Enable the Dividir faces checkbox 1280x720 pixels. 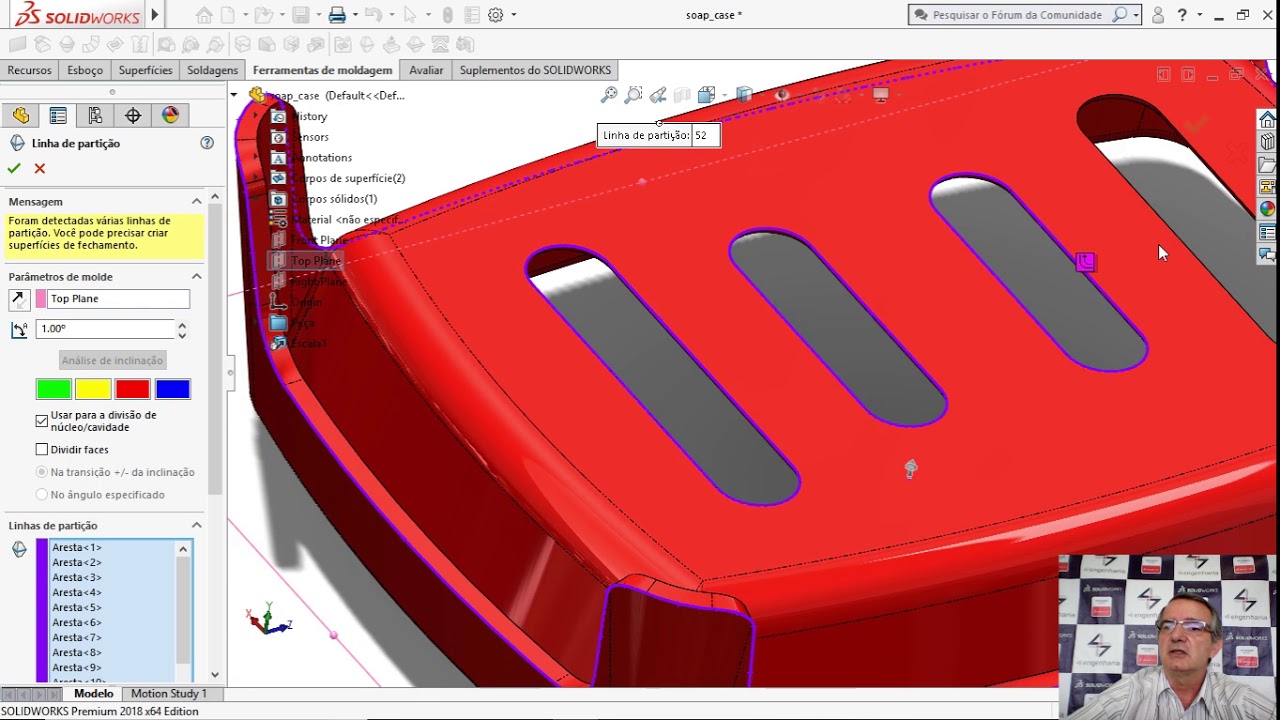[42, 450]
